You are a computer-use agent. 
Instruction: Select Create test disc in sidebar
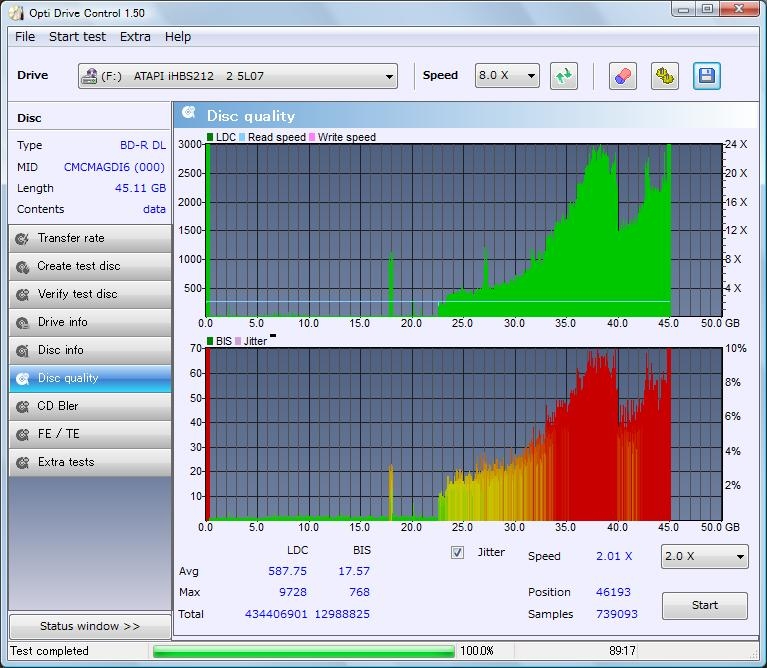coord(89,266)
